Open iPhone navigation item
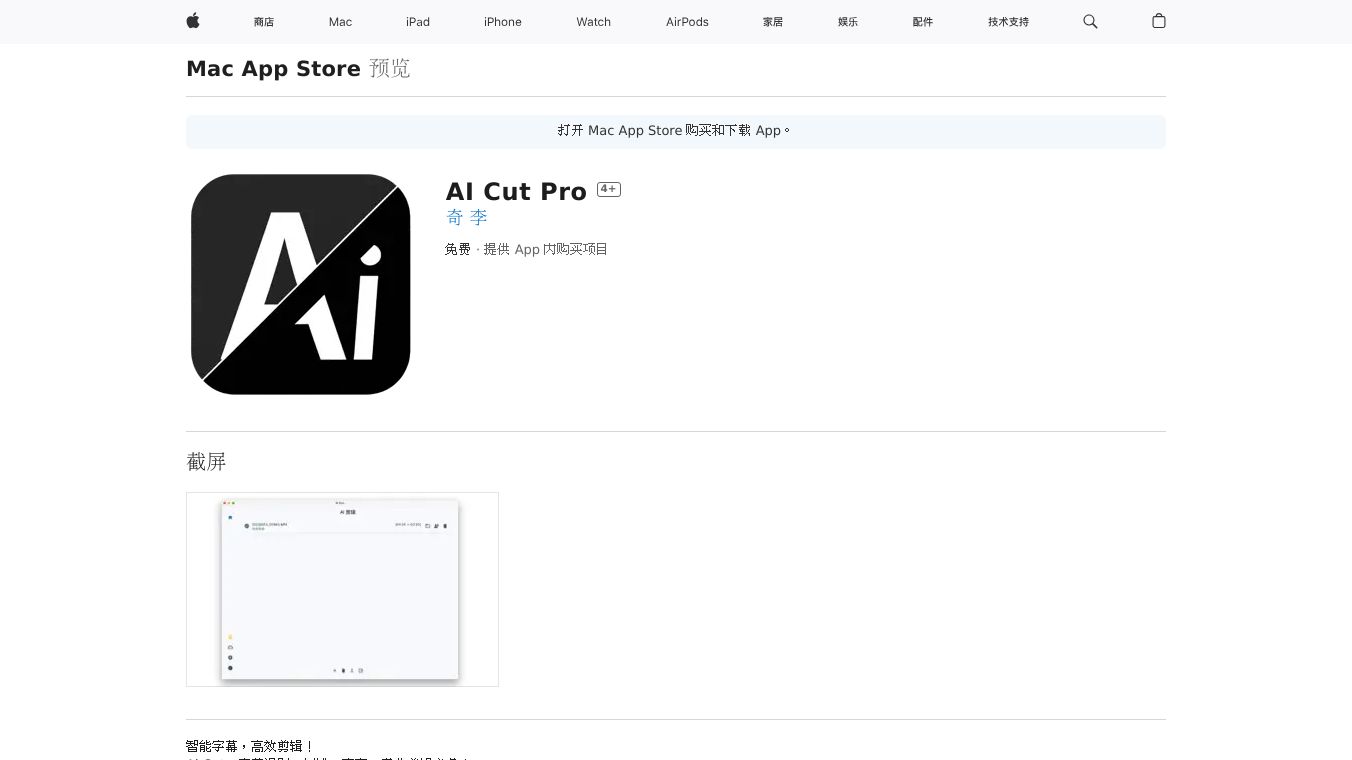This screenshot has width=1352, height=760. [503, 22]
